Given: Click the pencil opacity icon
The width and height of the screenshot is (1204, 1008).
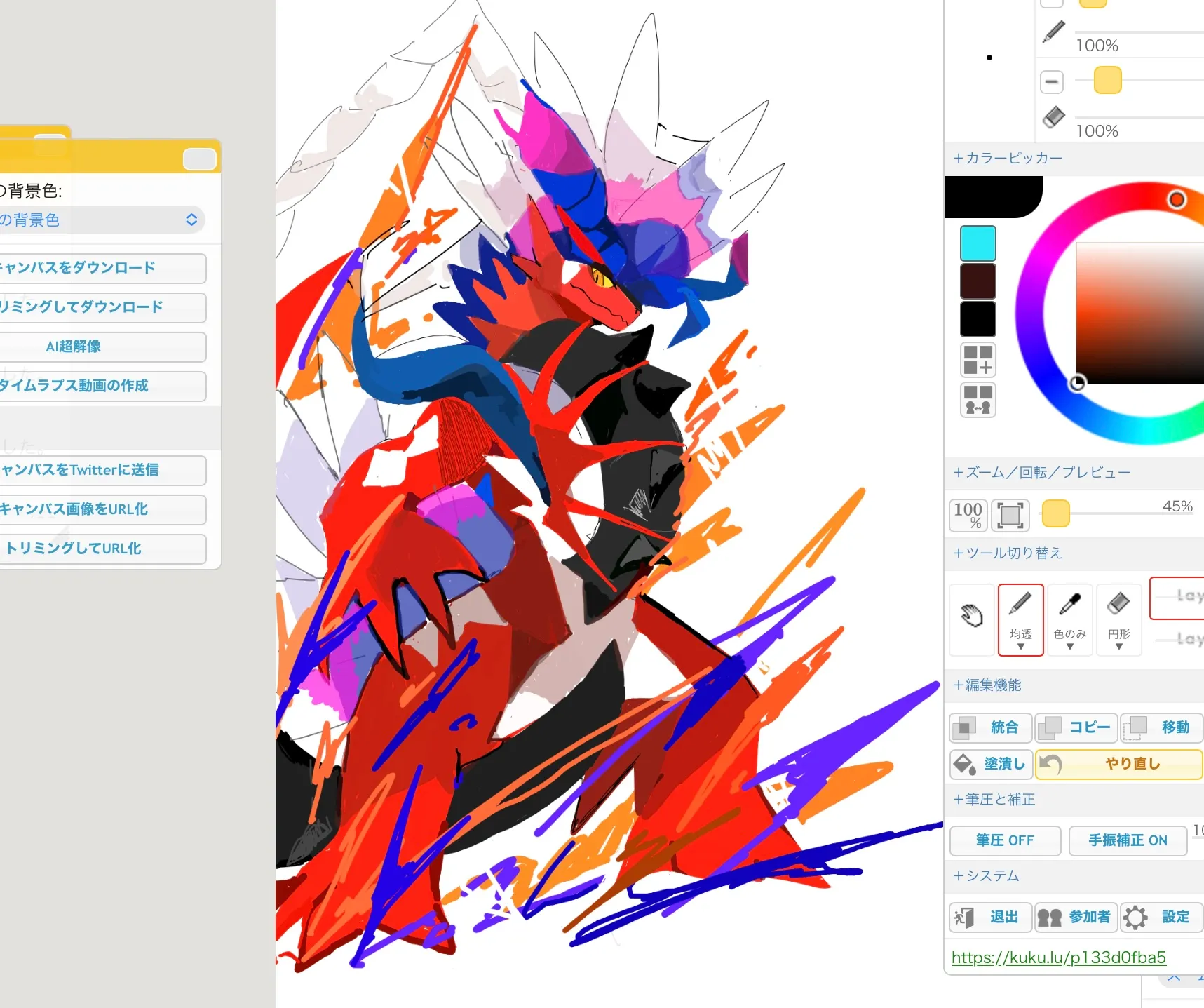Looking at the screenshot, I should [x=1053, y=32].
